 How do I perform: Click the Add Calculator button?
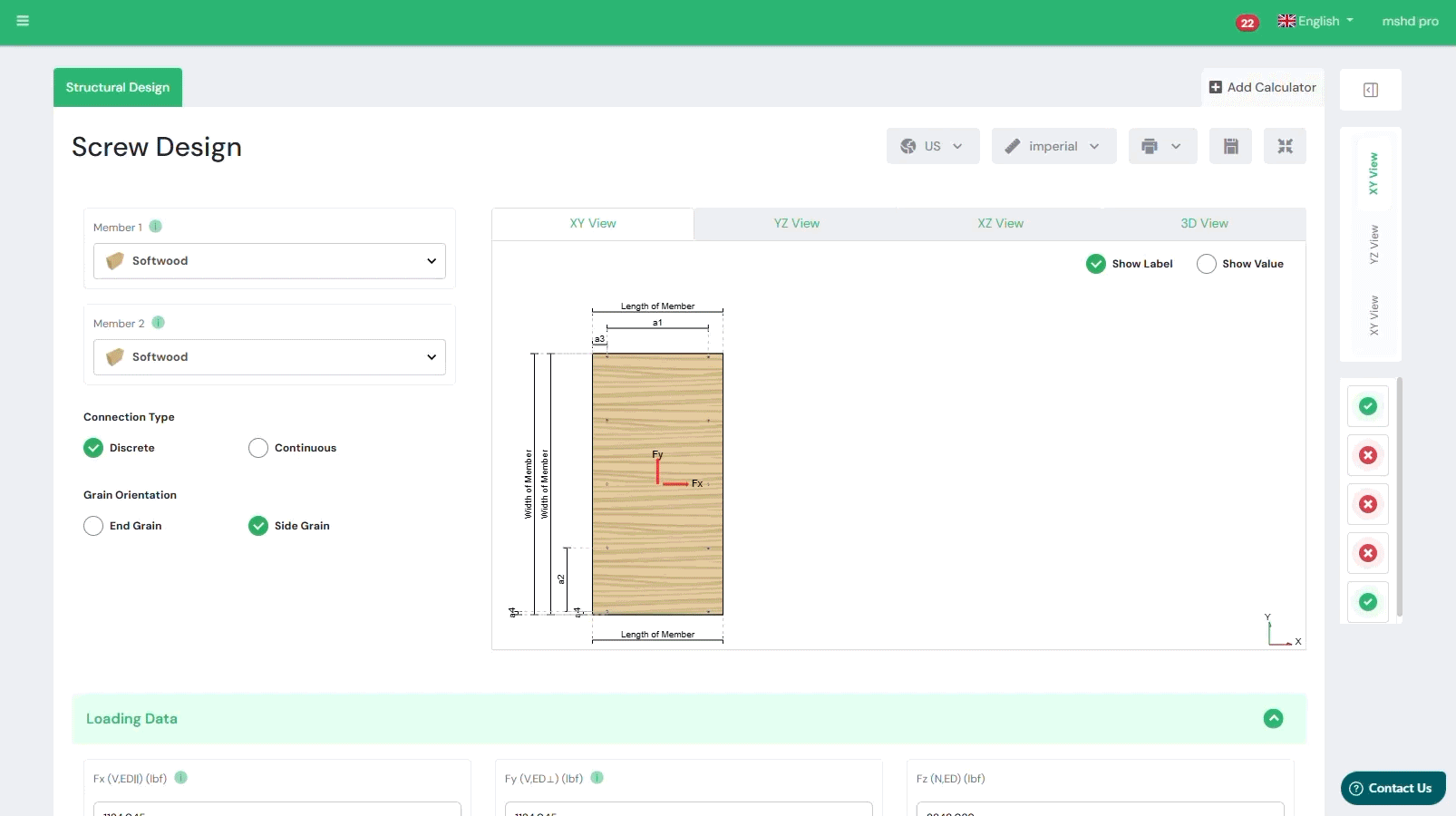[x=1262, y=88]
